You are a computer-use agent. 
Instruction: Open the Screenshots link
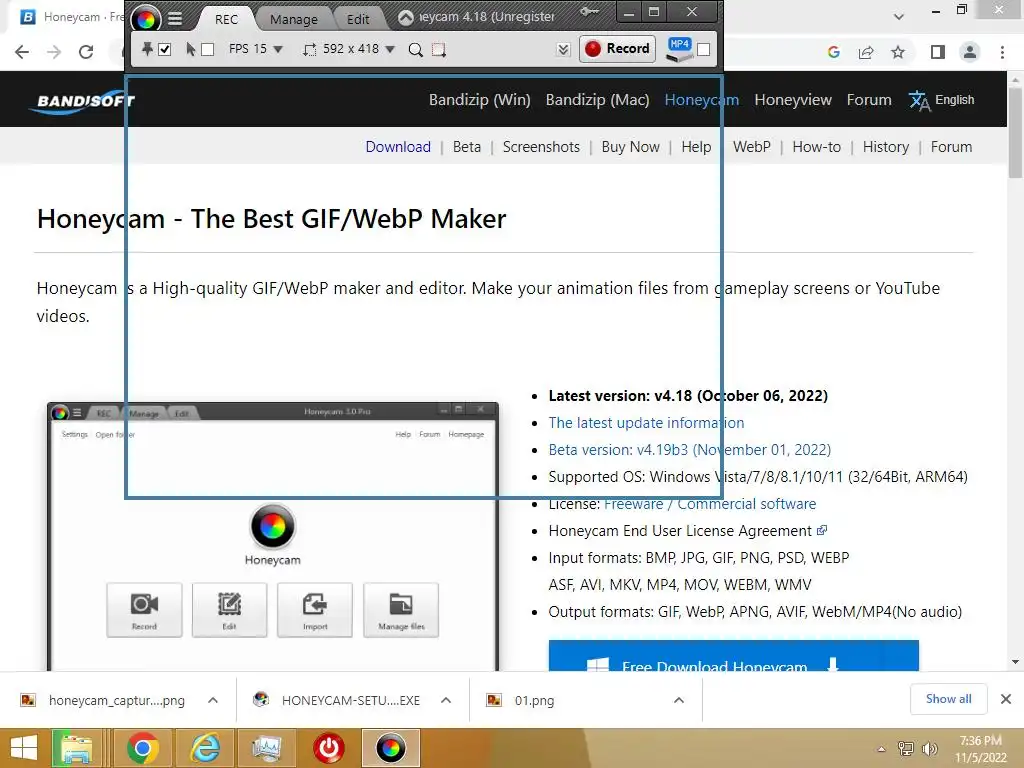coord(541,147)
